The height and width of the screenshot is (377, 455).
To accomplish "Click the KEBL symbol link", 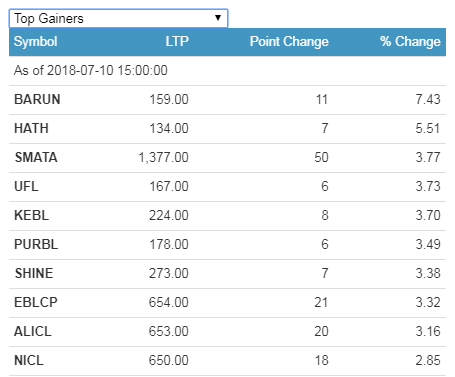I will 32,215.
